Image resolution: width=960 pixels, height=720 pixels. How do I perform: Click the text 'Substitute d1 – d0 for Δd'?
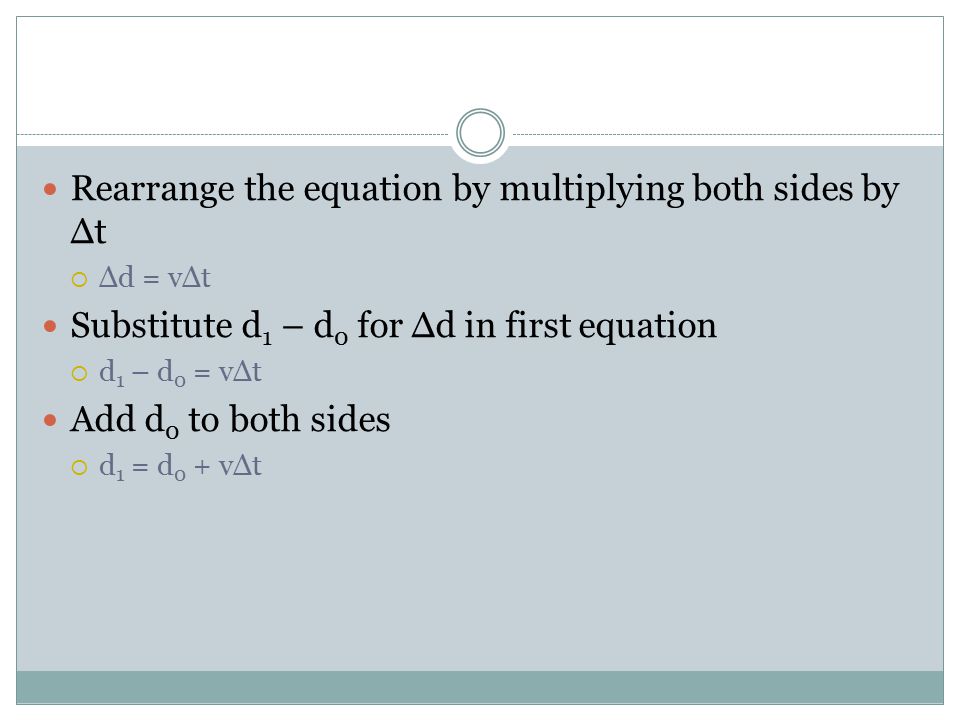point(263,326)
